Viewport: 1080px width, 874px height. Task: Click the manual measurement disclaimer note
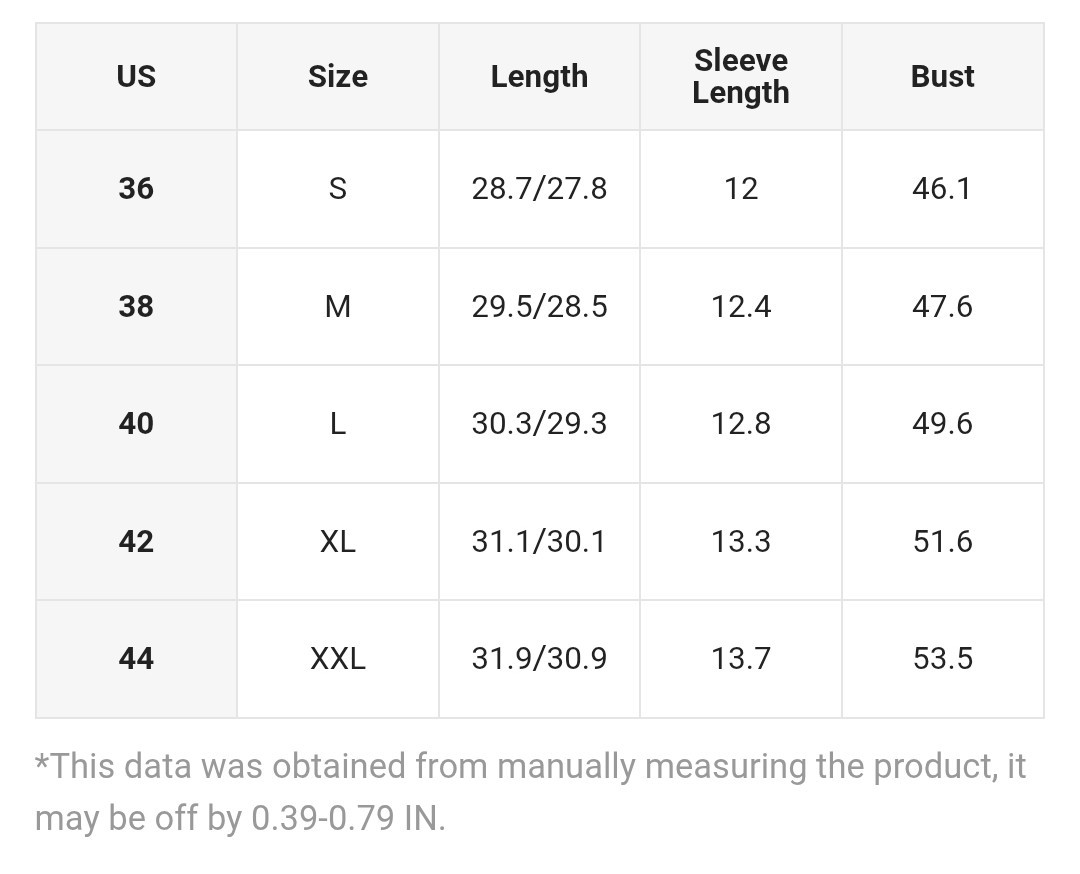pos(530,792)
